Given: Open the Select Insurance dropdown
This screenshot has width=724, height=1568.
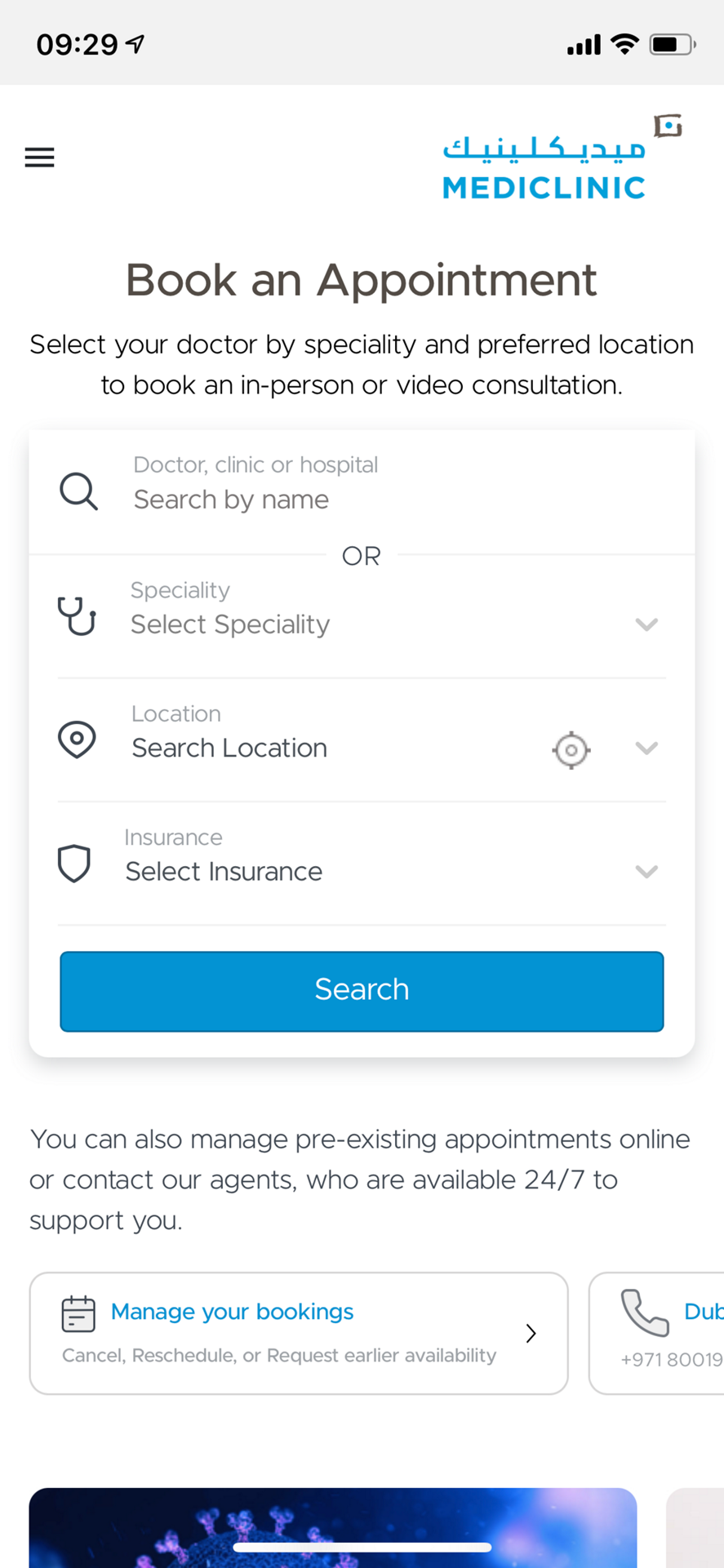Looking at the screenshot, I should (646, 872).
